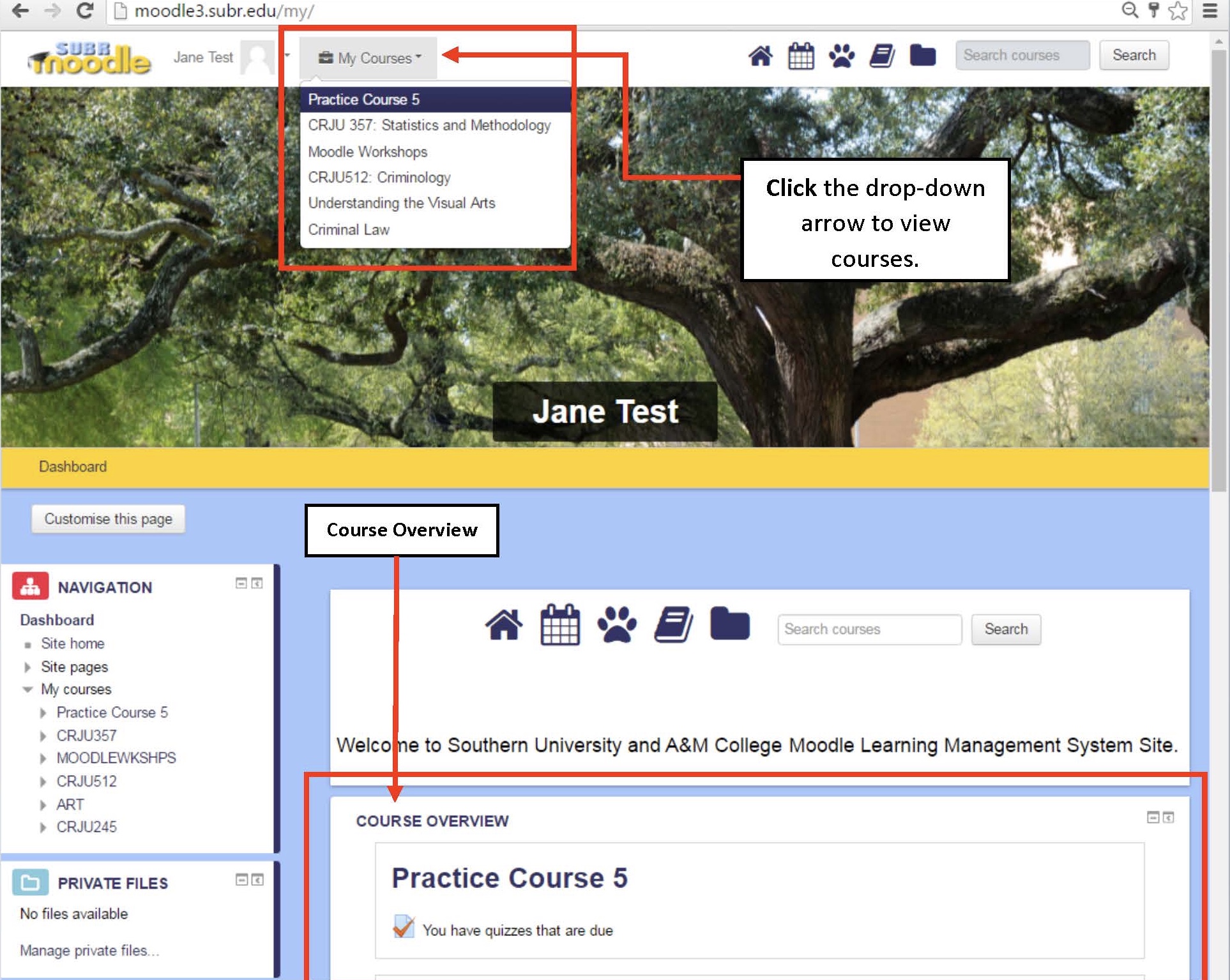Click the folder icon in top header
This screenshot has height=980, width=1230.
(923, 56)
